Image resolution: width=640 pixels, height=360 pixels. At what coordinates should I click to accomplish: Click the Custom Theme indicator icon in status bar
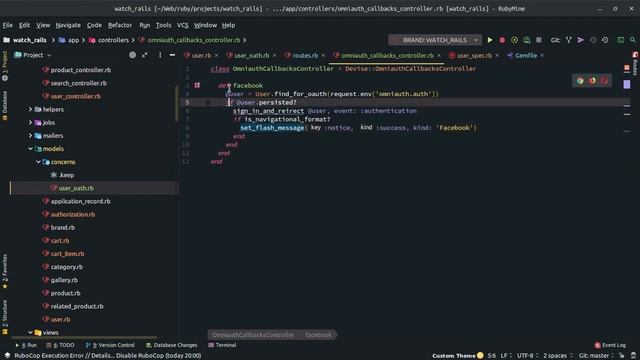click(480, 356)
